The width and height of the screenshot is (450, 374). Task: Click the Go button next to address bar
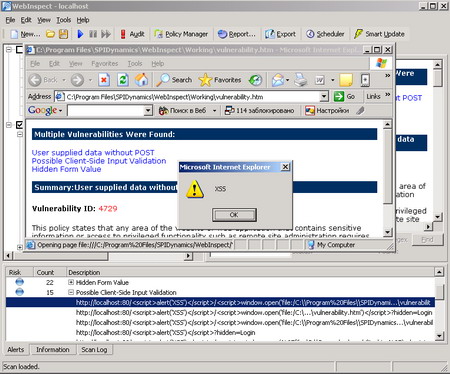point(344,97)
